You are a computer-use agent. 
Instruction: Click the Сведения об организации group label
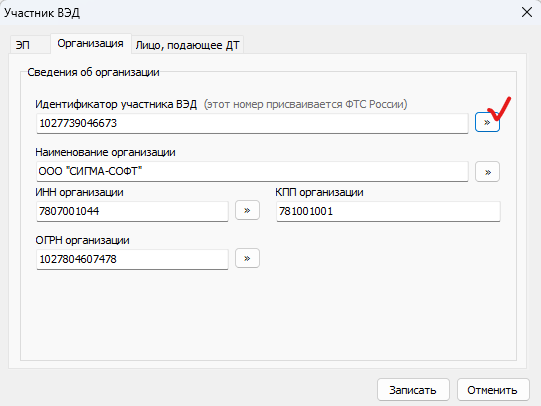(x=93, y=72)
